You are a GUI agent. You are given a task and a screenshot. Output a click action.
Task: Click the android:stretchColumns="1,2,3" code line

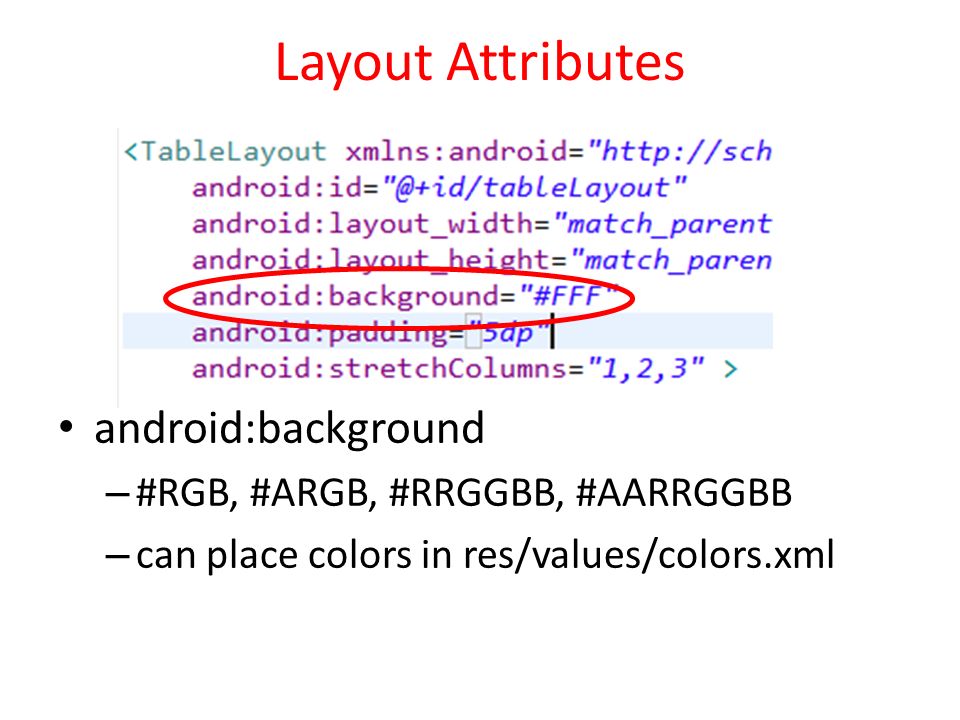click(x=448, y=369)
